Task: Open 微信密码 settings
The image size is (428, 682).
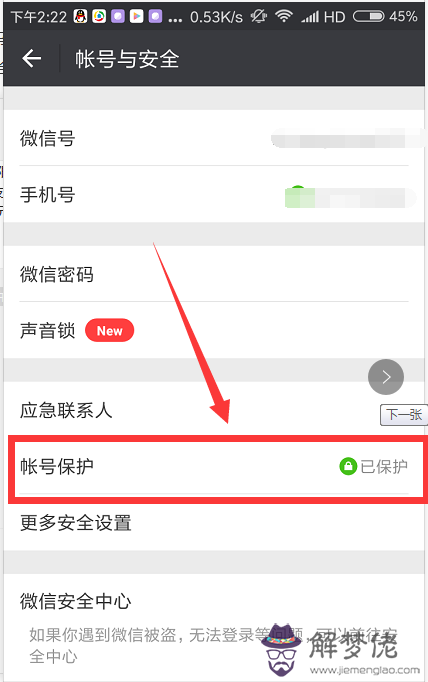Action: 214,274
